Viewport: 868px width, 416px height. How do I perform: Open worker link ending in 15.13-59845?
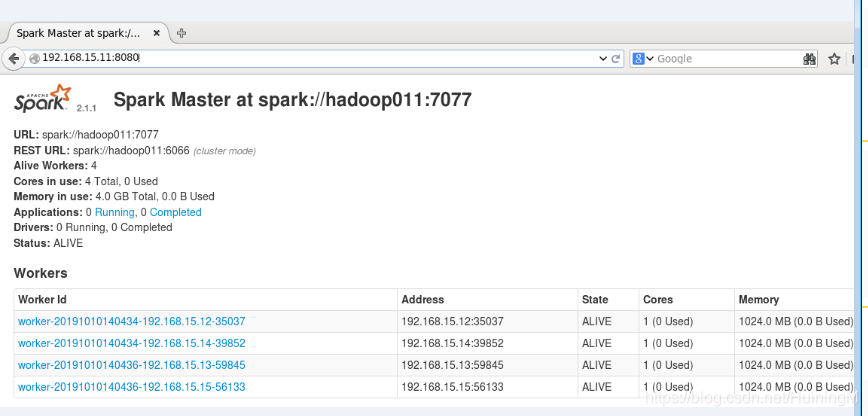[x=132, y=365]
